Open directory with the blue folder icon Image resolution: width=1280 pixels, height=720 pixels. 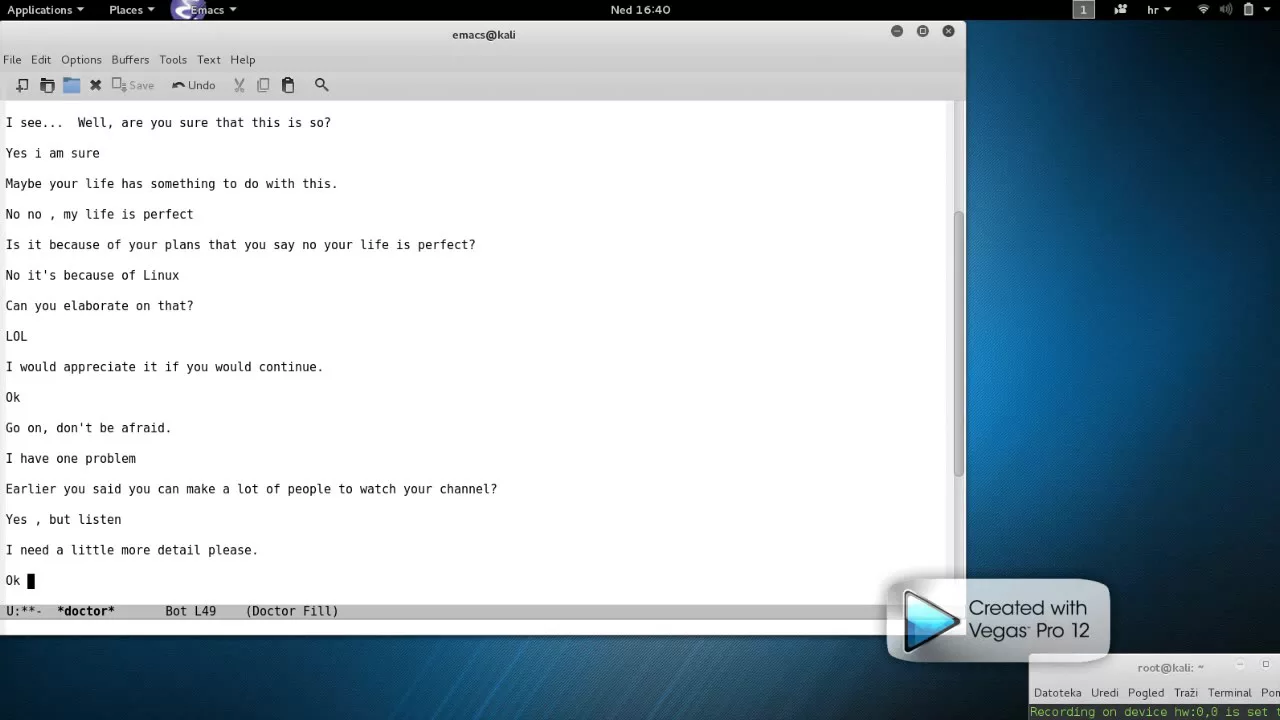pos(71,85)
